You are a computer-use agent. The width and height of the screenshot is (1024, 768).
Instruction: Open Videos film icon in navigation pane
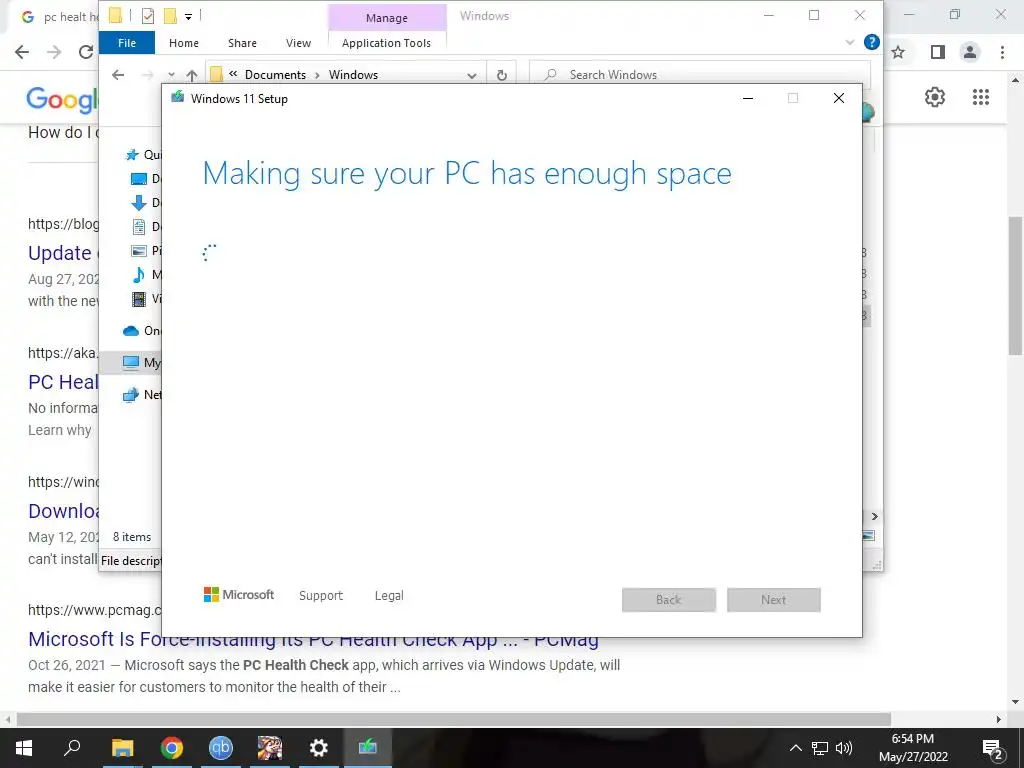(138, 299)
